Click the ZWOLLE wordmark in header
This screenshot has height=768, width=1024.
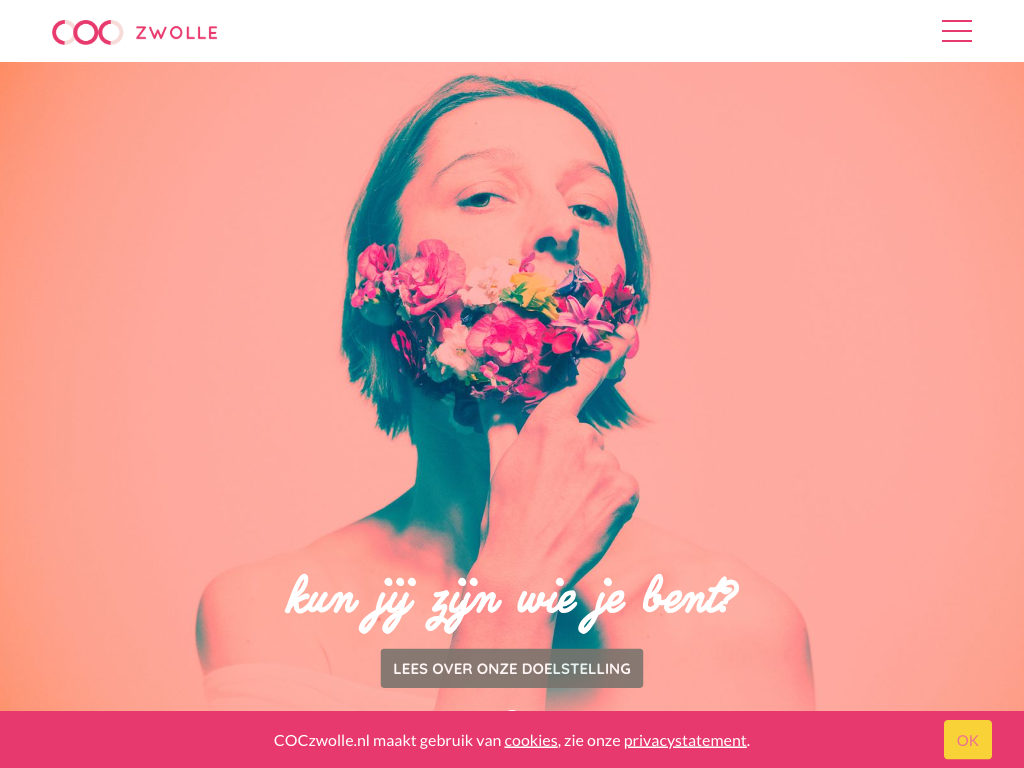coord(176,33)
